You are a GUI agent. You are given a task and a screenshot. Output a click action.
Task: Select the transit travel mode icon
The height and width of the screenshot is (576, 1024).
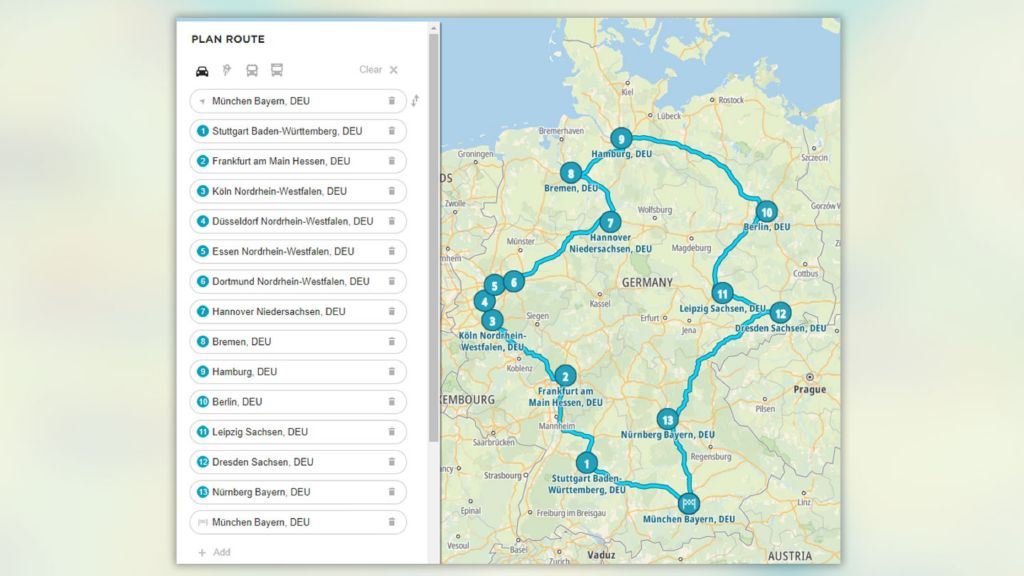click(x=276, y=70)
